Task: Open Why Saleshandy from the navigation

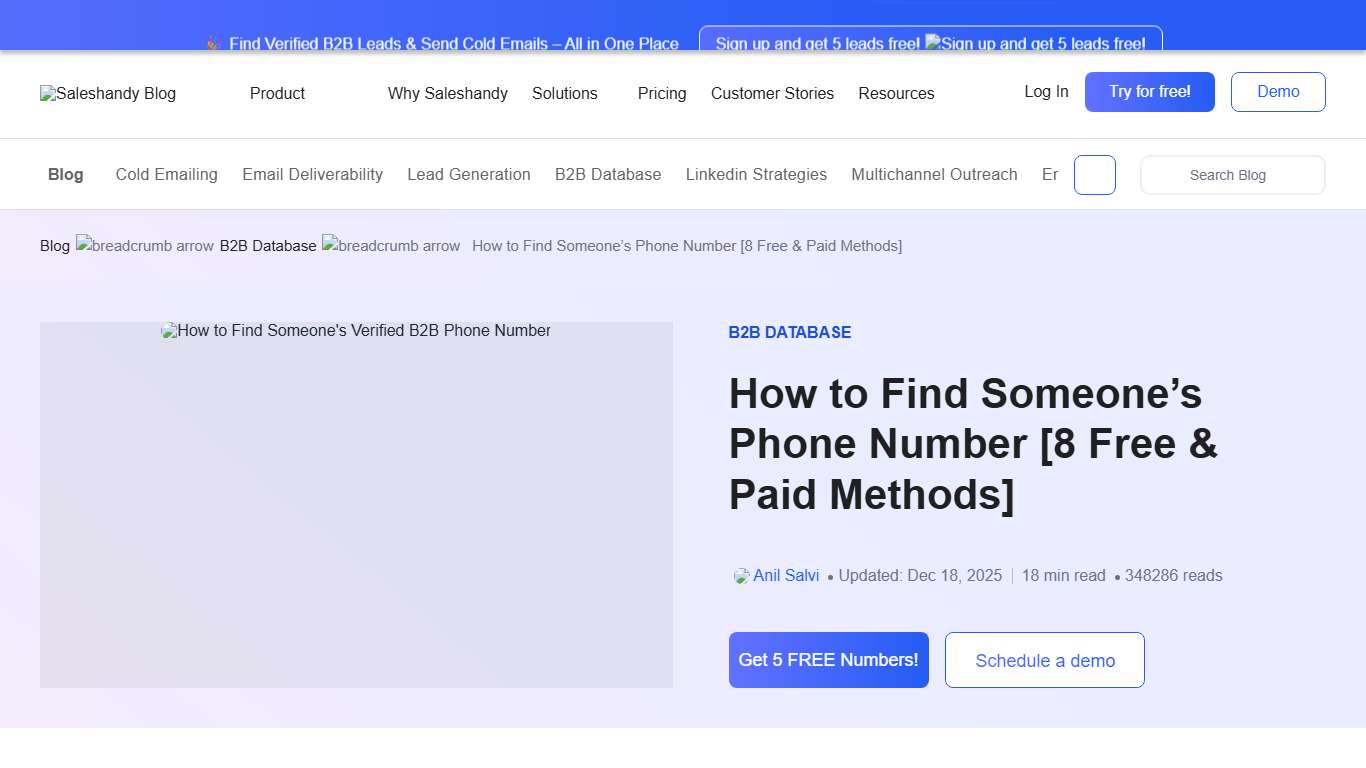Action: (447, 93)
